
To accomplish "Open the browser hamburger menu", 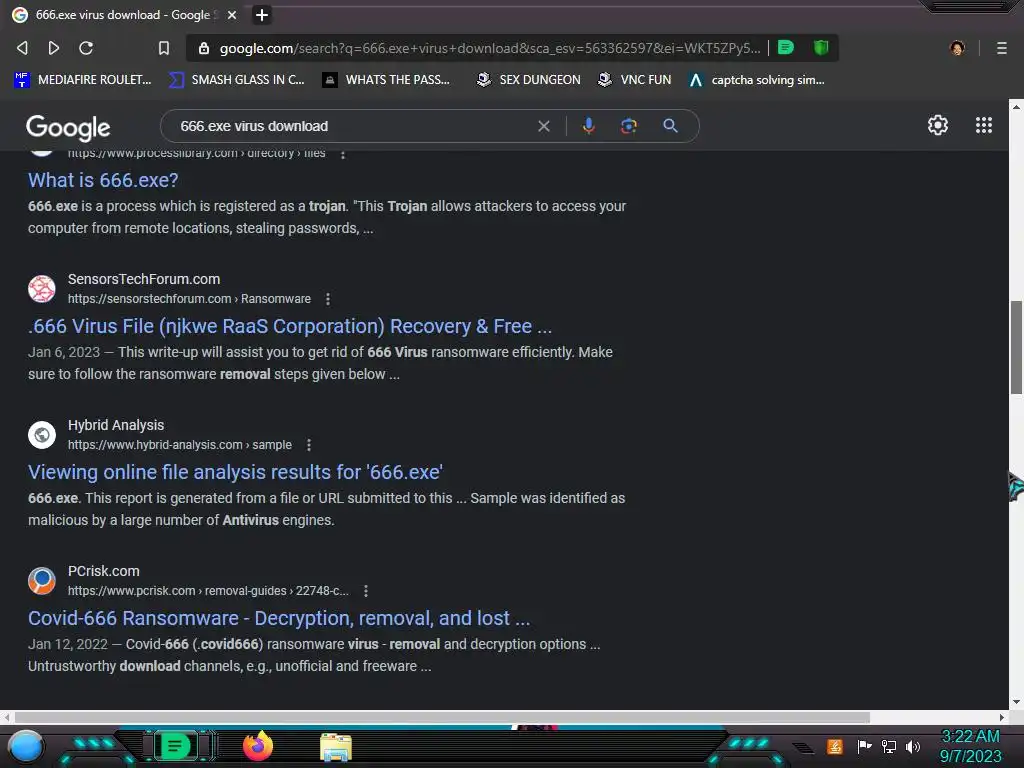I will point(1002,48).
